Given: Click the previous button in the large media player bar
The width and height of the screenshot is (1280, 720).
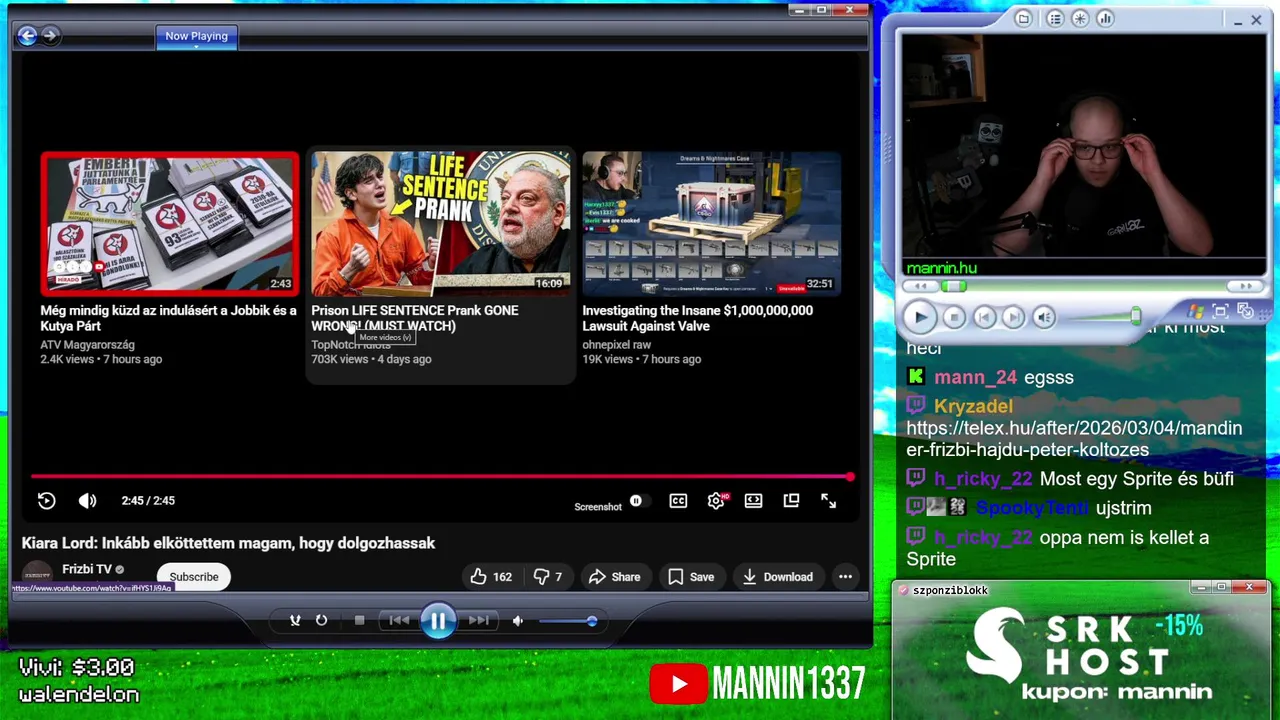Looking at the screenshot, I should pos(399,621).
